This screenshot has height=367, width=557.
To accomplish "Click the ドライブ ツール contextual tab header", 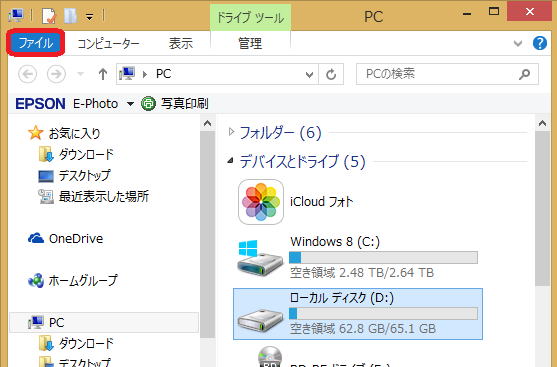I will [250, 17].
